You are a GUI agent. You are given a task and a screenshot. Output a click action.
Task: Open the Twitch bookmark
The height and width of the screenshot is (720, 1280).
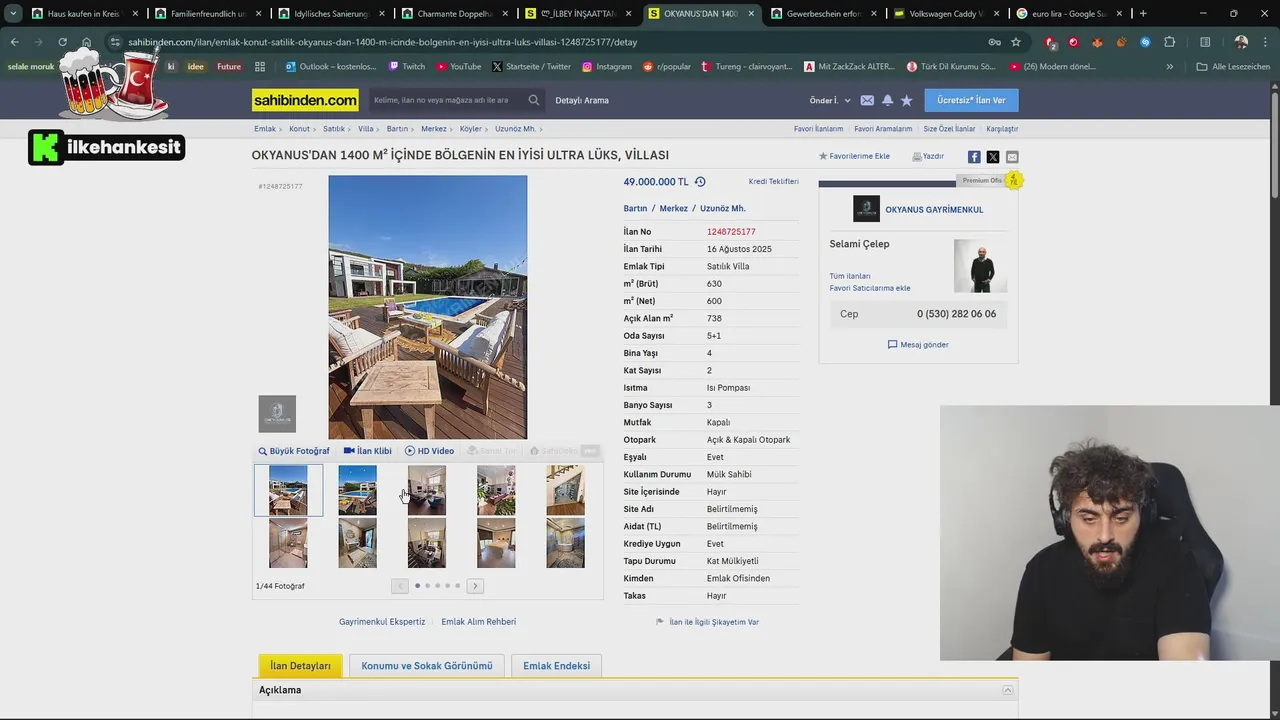(406, 66)
